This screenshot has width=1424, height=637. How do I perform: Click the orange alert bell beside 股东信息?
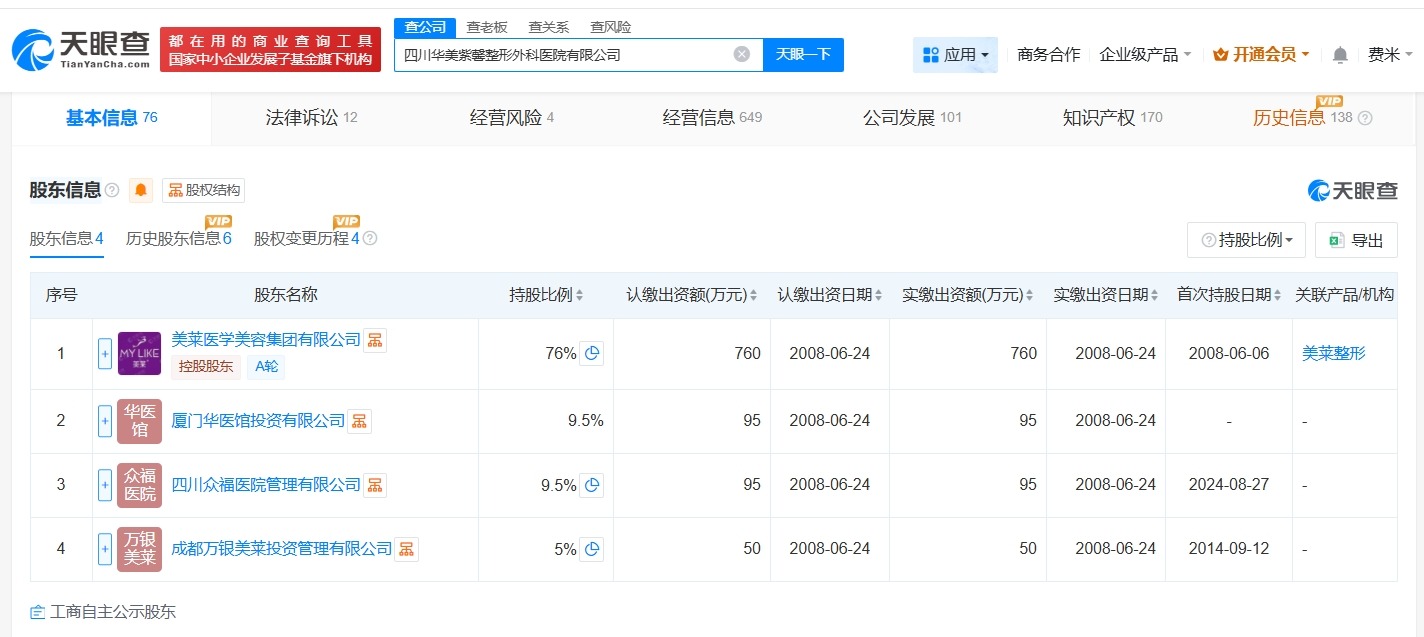(x=142, y=190)
